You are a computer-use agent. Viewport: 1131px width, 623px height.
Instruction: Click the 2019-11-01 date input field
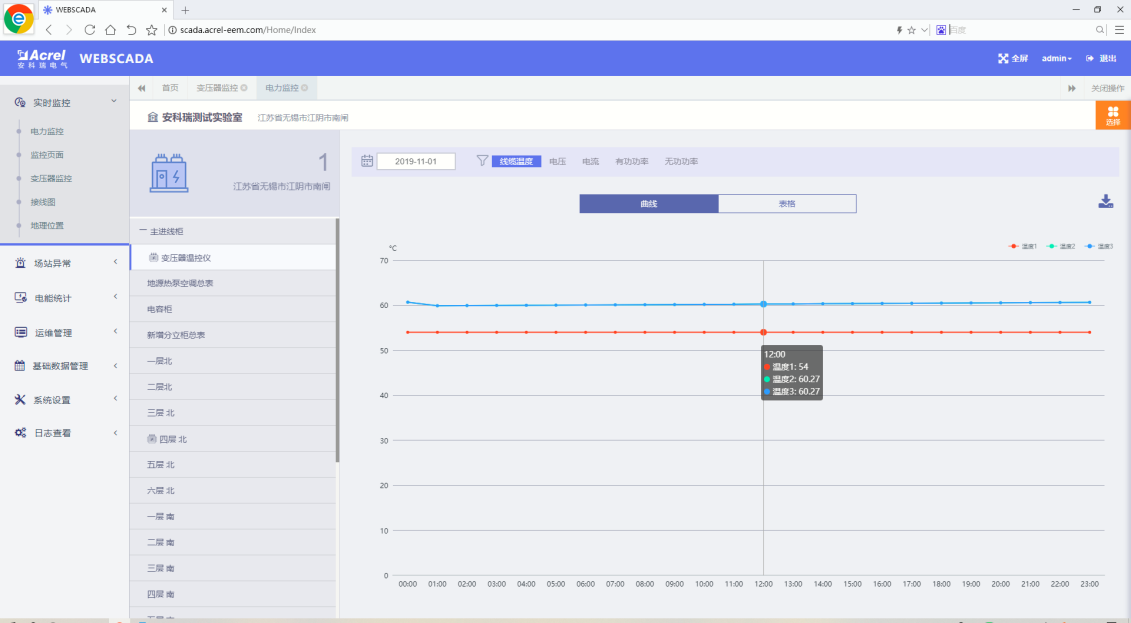pyautogui.click(x=416, y=161)
